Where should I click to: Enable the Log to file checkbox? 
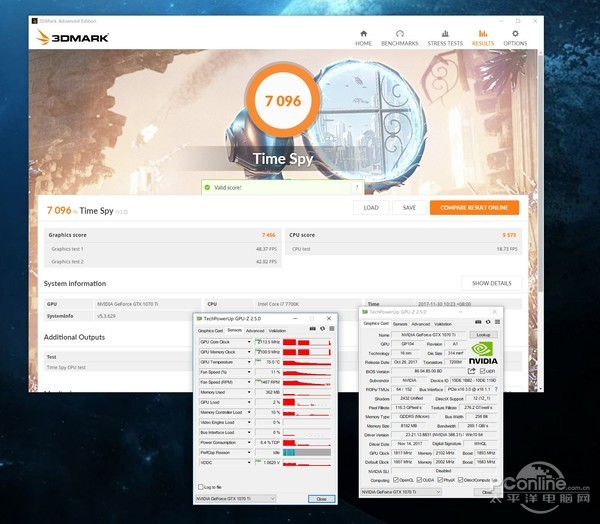pos(202,486)
